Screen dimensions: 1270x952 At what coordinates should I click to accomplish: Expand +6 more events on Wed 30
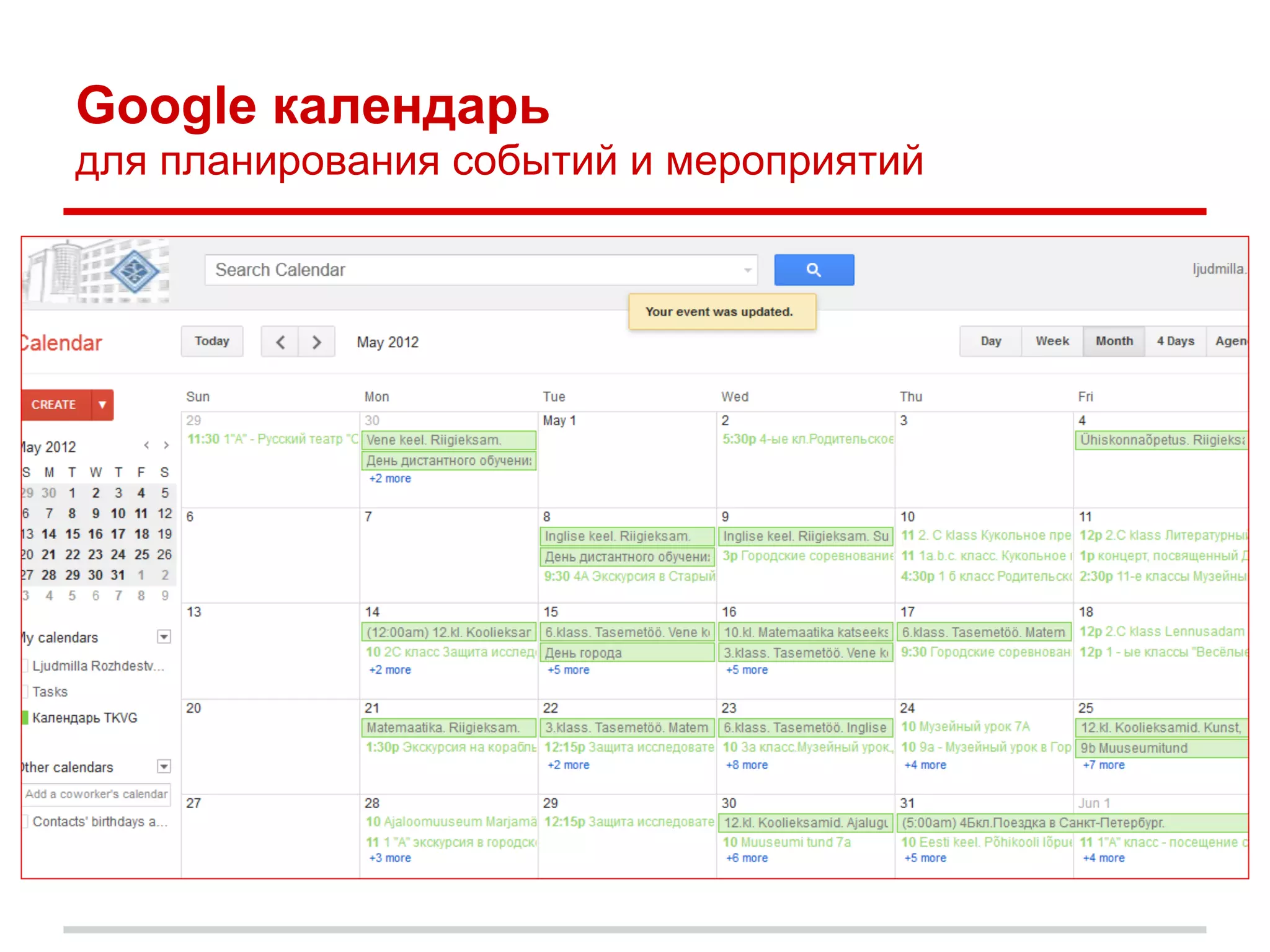[747, 858]
